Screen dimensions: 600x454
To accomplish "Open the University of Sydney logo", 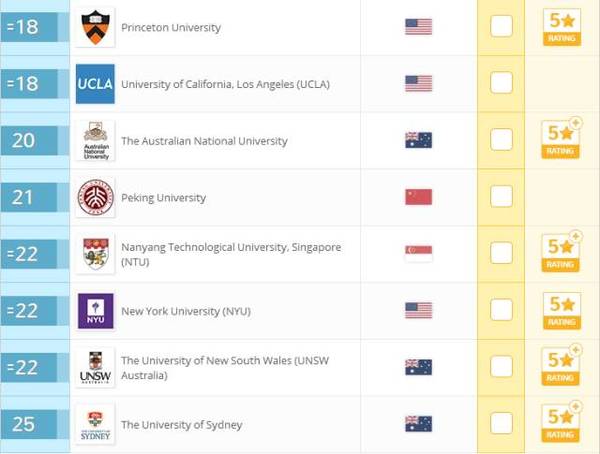I will [95, 424].
